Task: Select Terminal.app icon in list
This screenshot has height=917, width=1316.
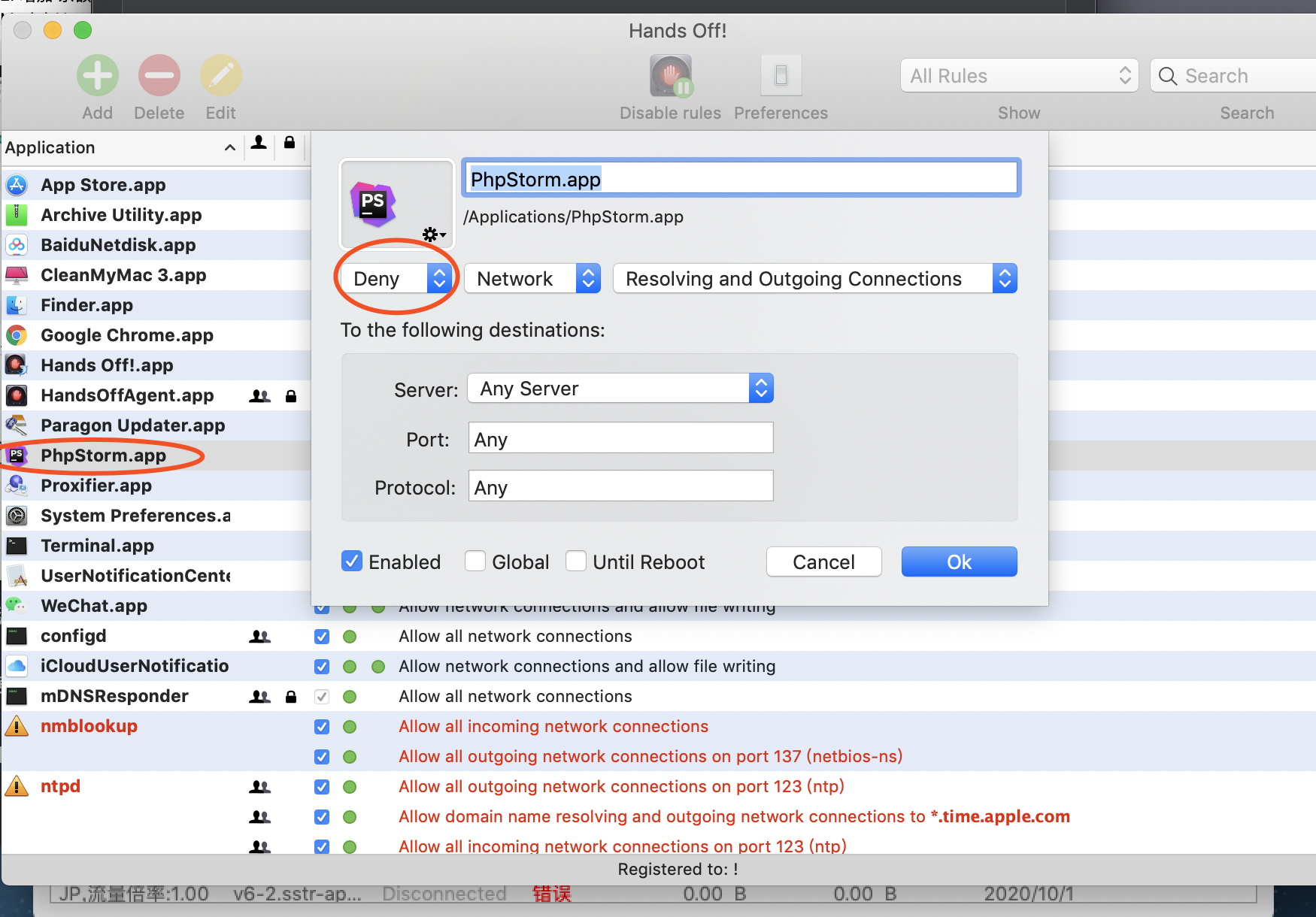Action: pos(17,546)
